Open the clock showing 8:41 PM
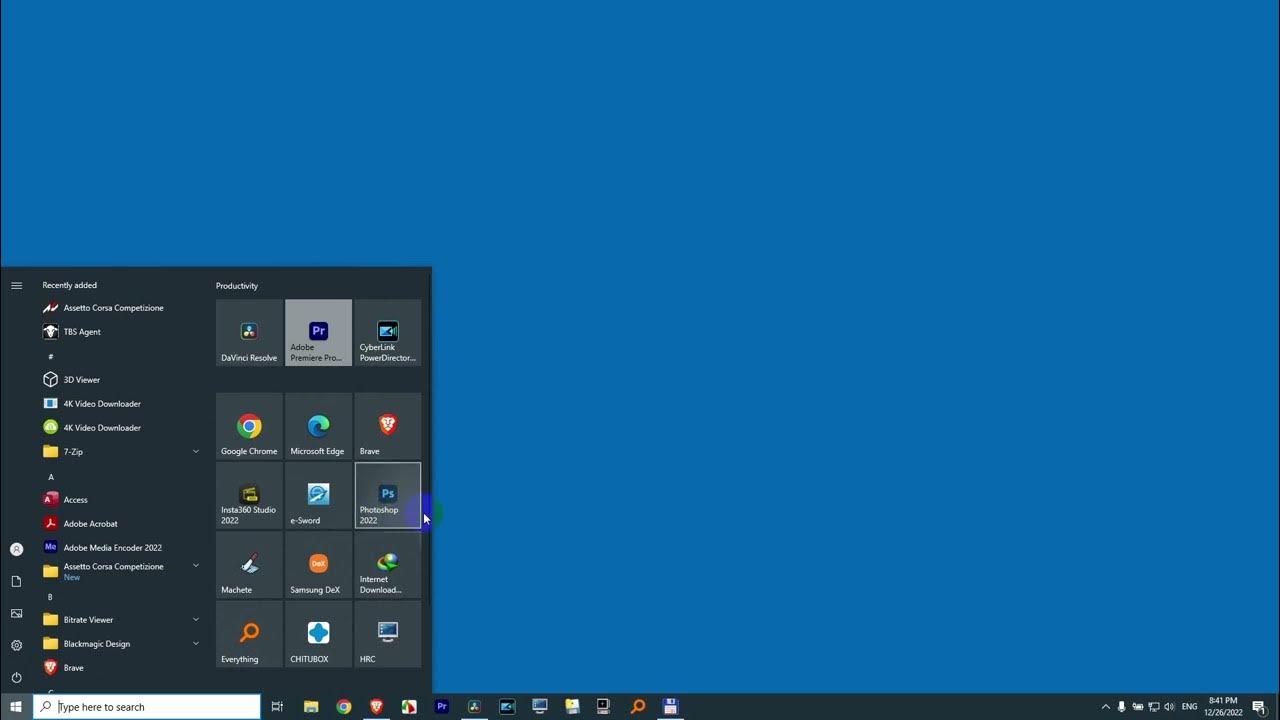1280x720 pixels. 1223,707
